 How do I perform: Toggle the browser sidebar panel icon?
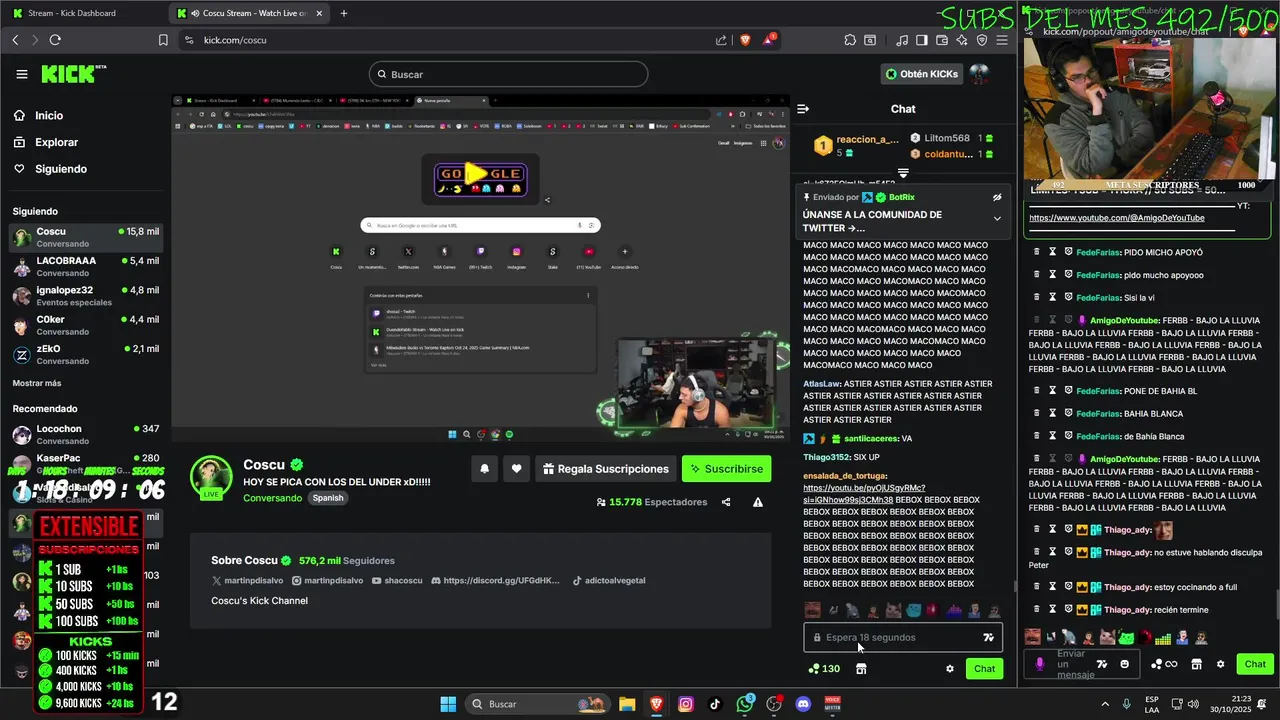[921, 40]
